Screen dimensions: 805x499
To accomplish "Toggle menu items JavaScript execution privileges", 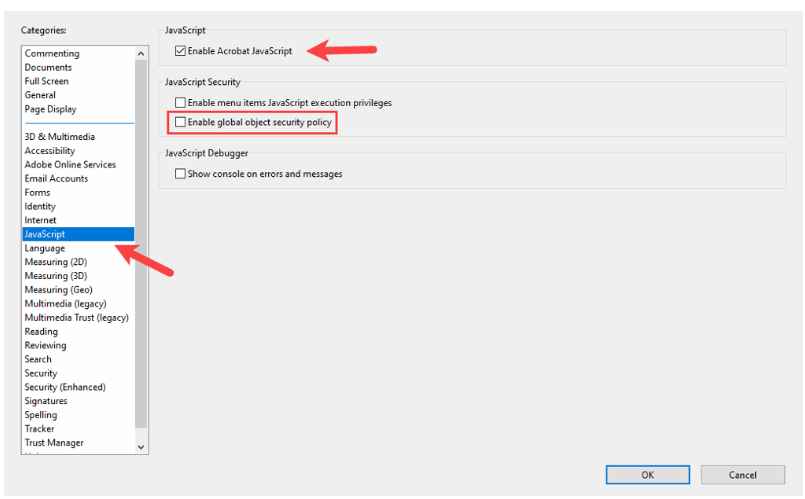I will pyautogui.click(x=180, y=103).
